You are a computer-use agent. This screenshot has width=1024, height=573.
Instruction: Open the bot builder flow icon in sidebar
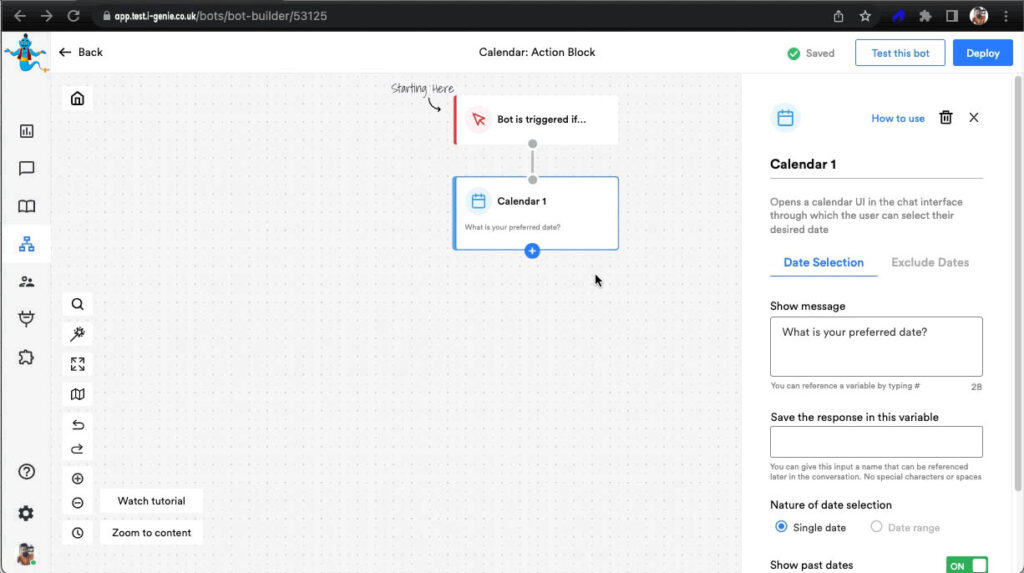tap(27, 244)
